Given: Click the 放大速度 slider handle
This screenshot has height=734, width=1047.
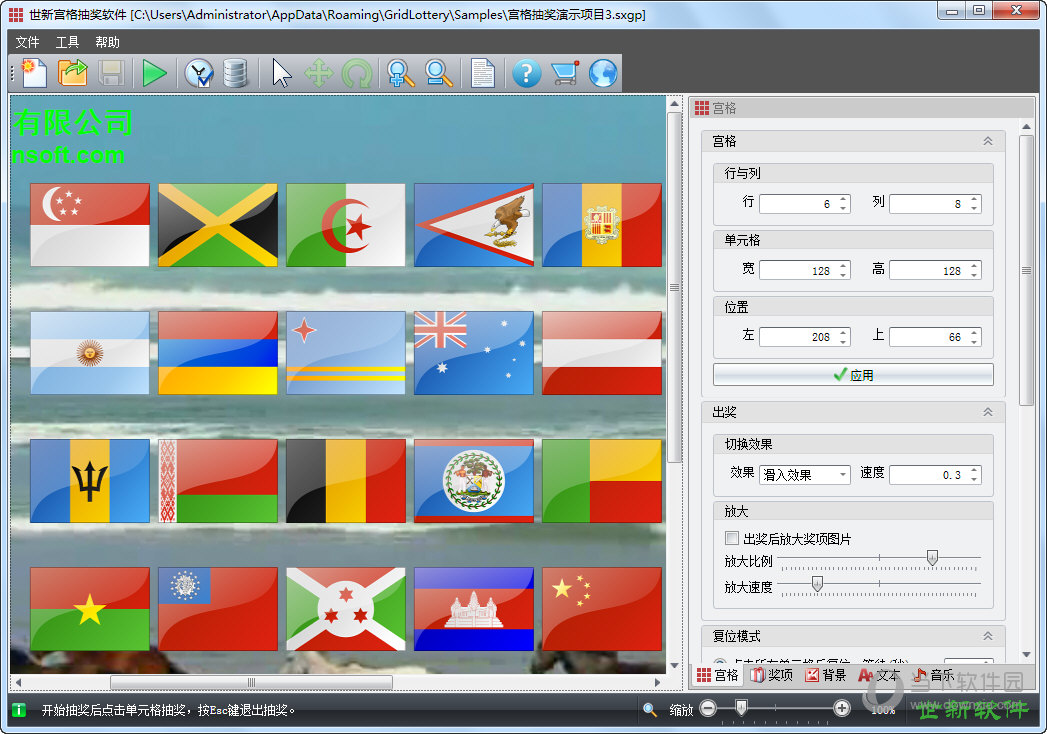Looking at the screenshot, I should click(x=817, y=584).
